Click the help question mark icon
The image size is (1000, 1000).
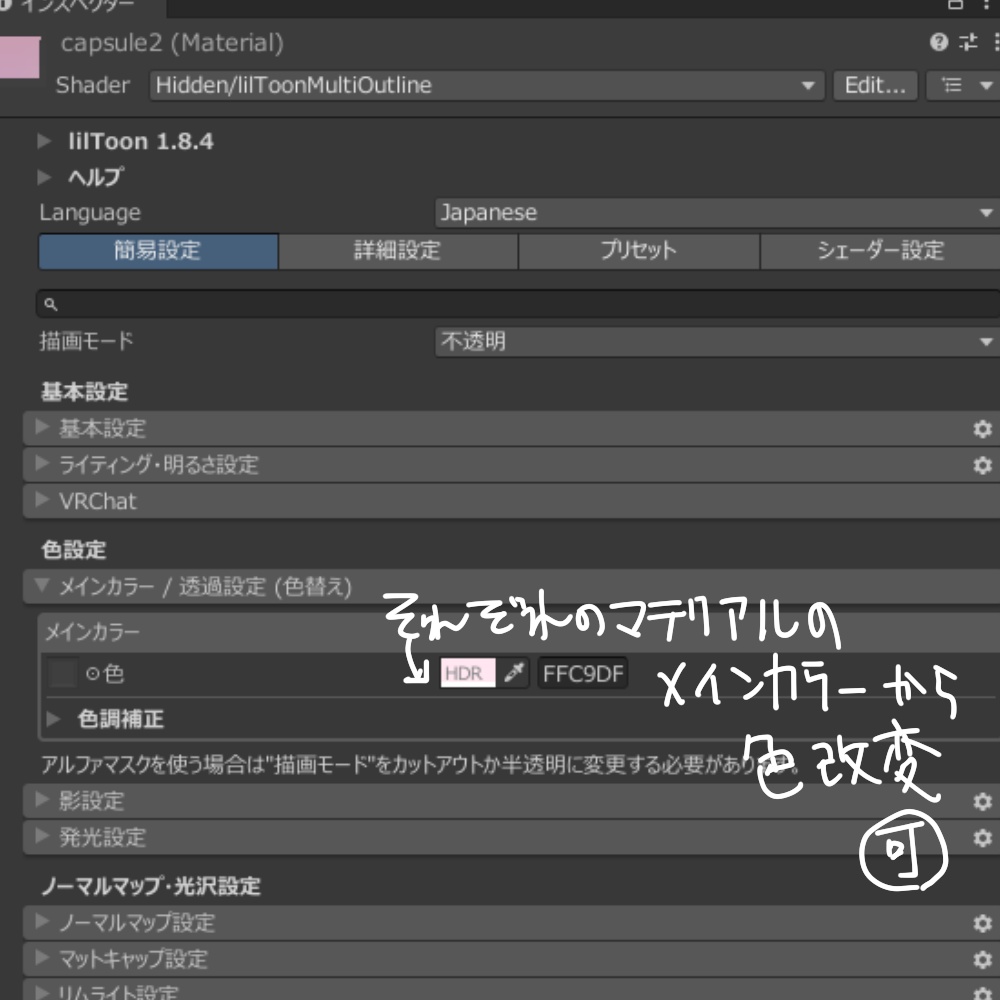[x=938, y=43]
